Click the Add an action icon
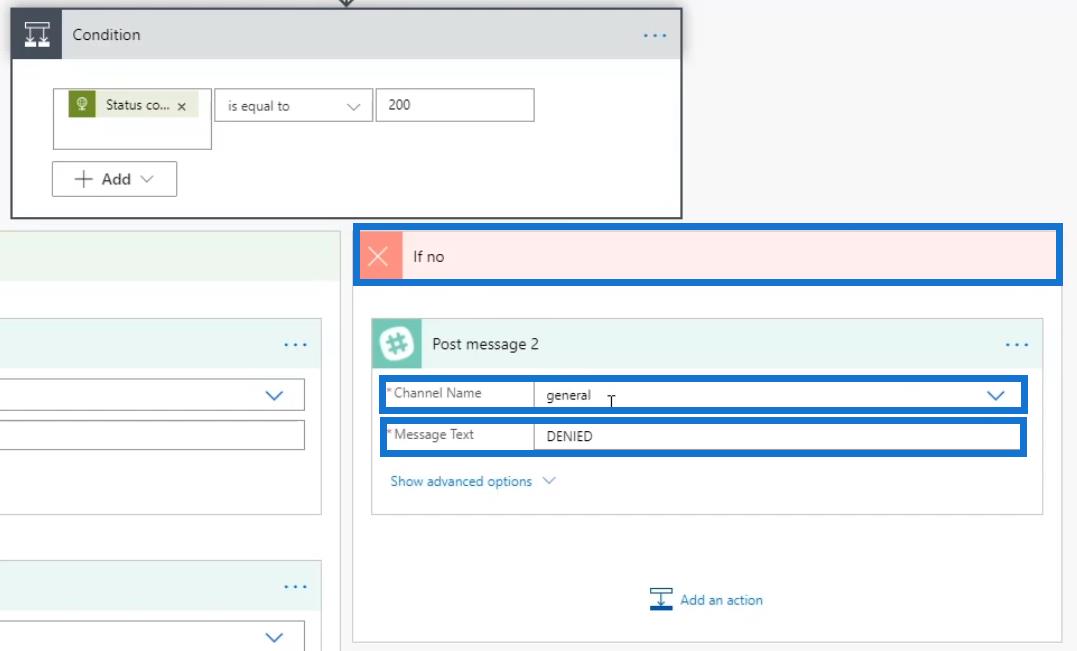Viewport: 1077px width, 651px height. click(661, 599)
